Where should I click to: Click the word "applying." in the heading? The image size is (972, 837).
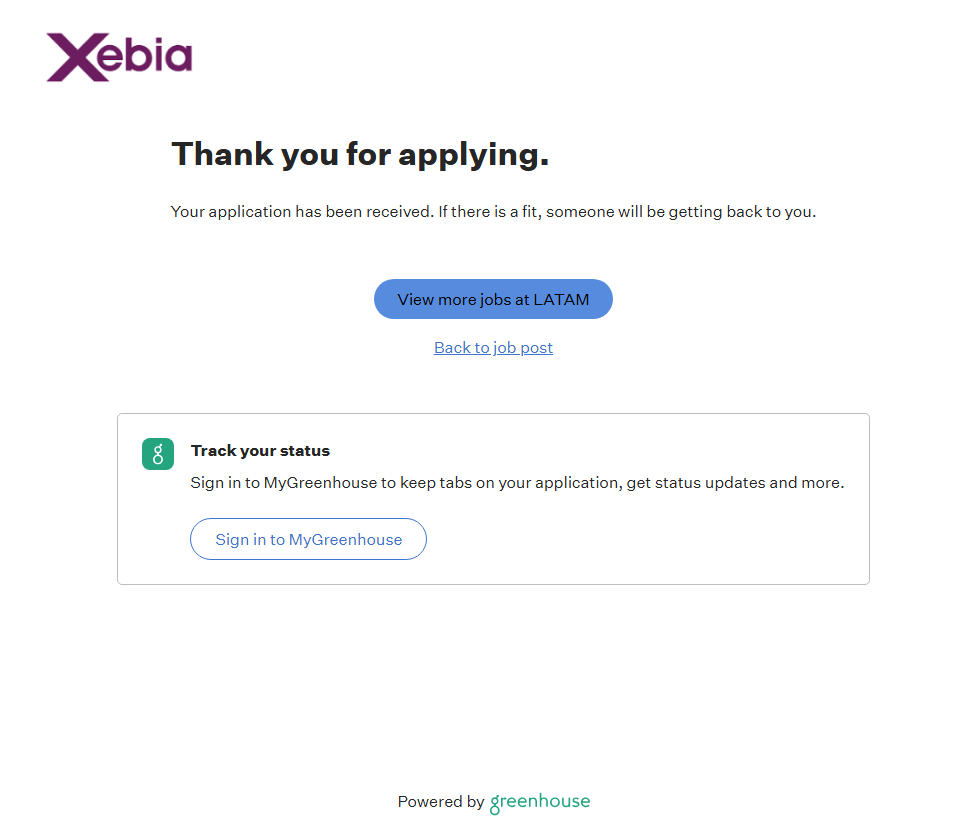[x=473, y=154]
